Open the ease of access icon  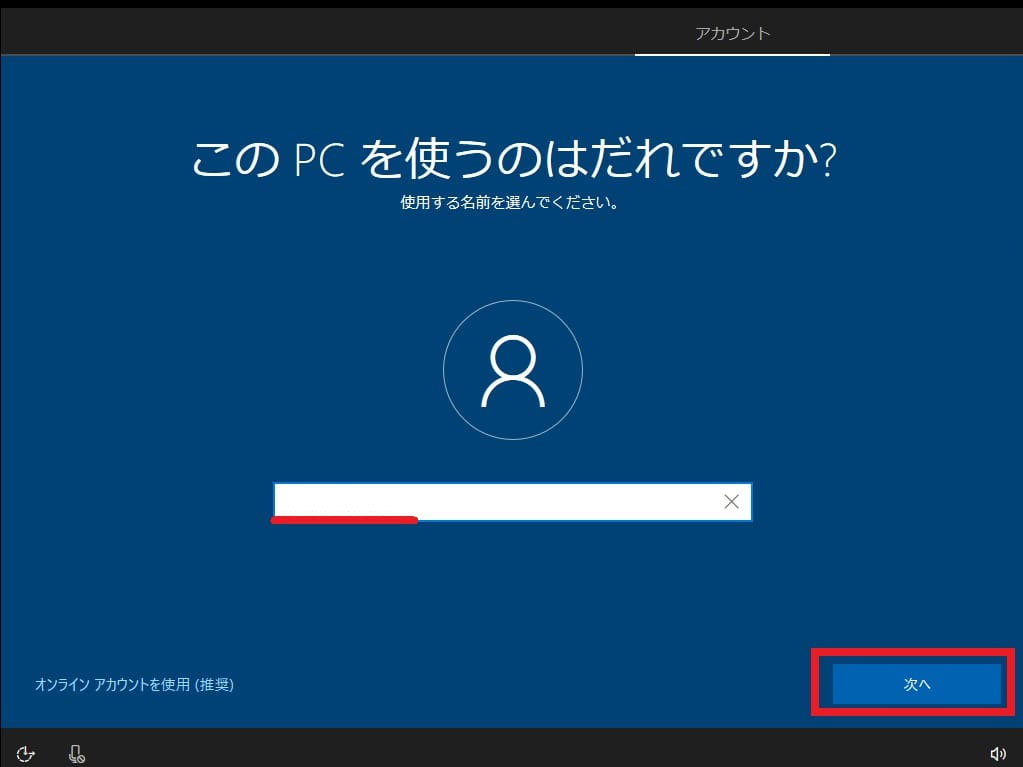pos(25,754)
